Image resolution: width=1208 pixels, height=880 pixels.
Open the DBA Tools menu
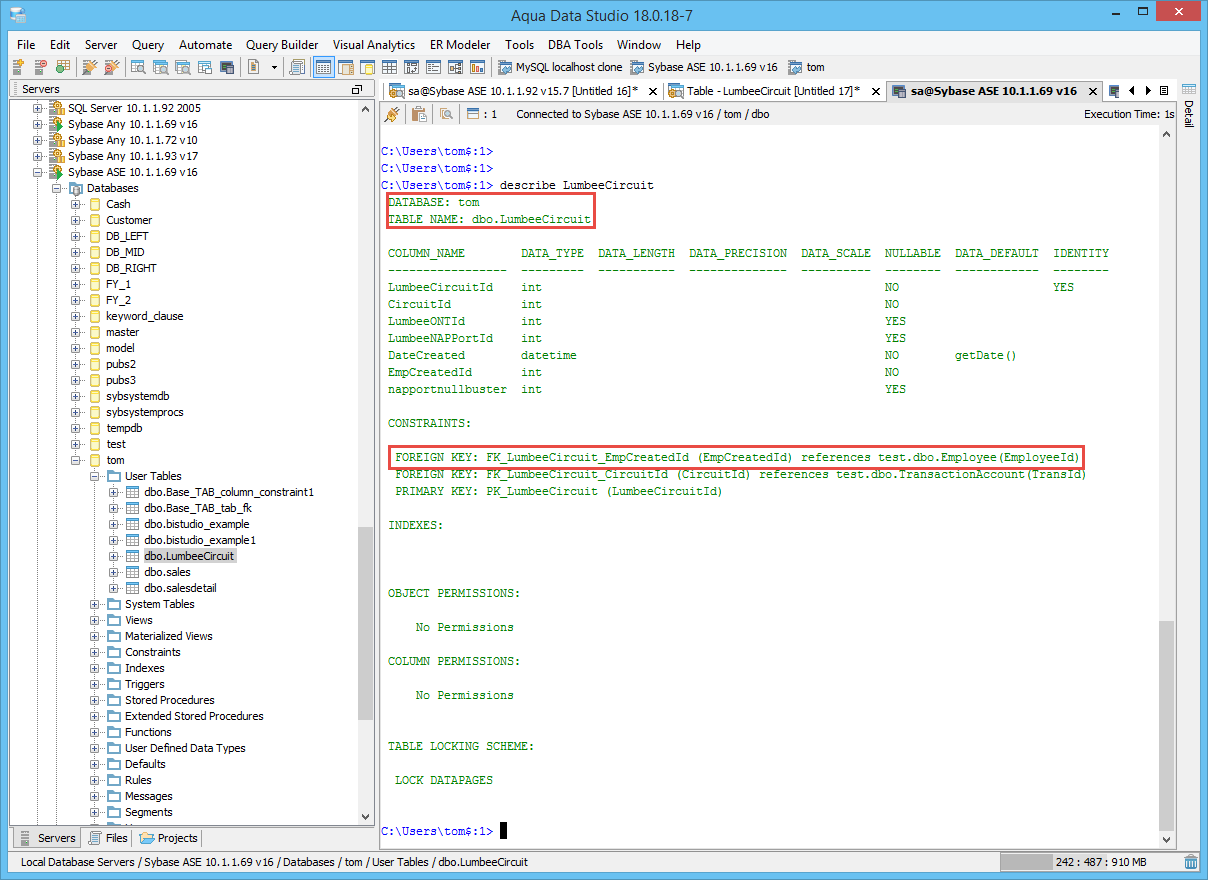click(x=575, y=45)
